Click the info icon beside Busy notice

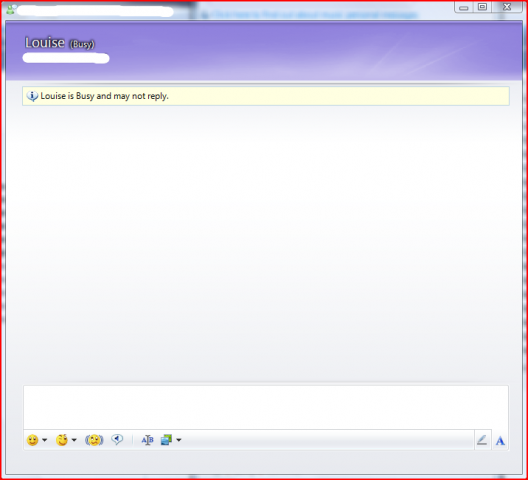[x=32, y=96]
